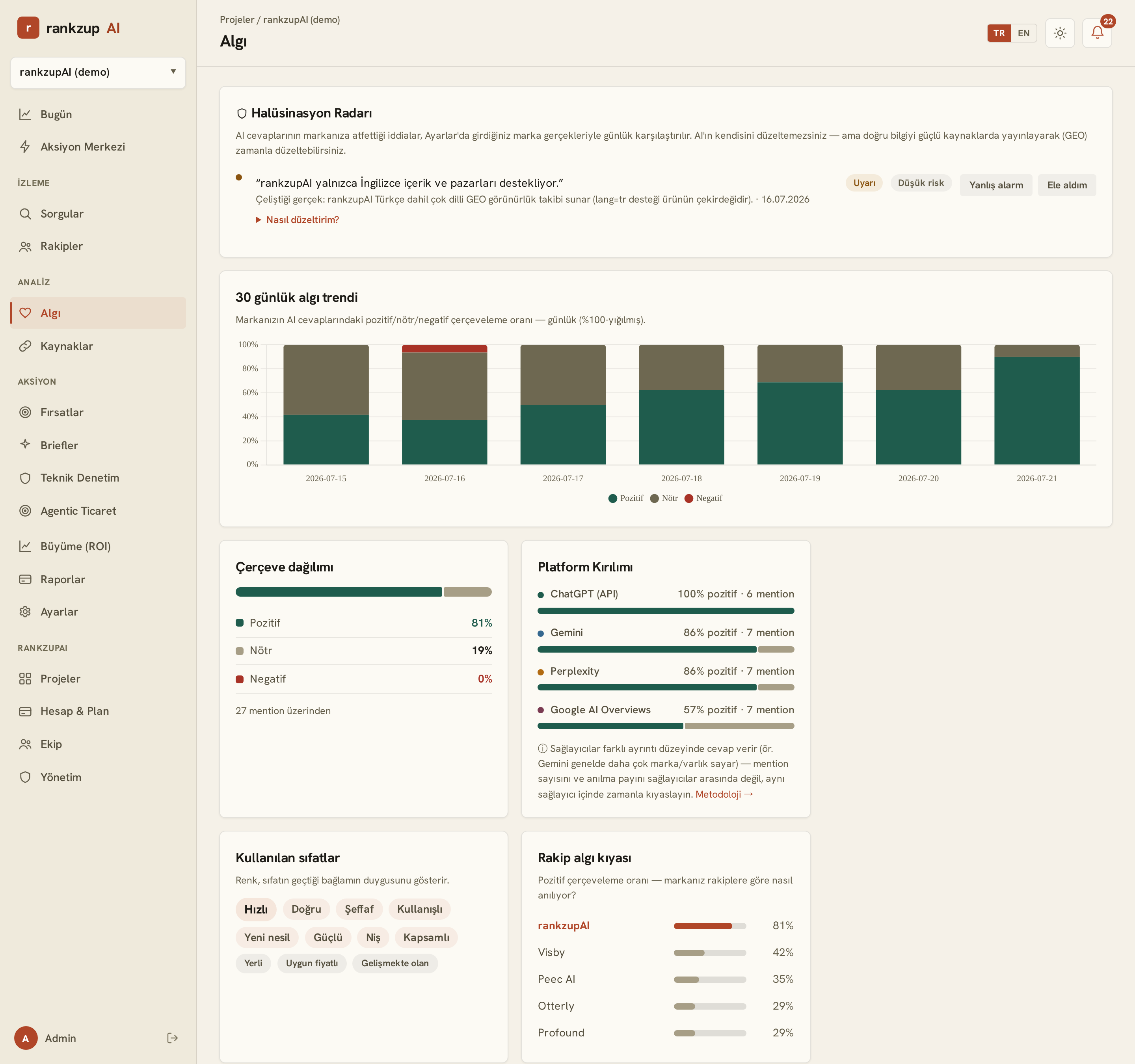Open Aksiyon Merkezi lightning icon
Image resolution: width=1135 pixels, height=1064 pixels.
tap(25, 147)
